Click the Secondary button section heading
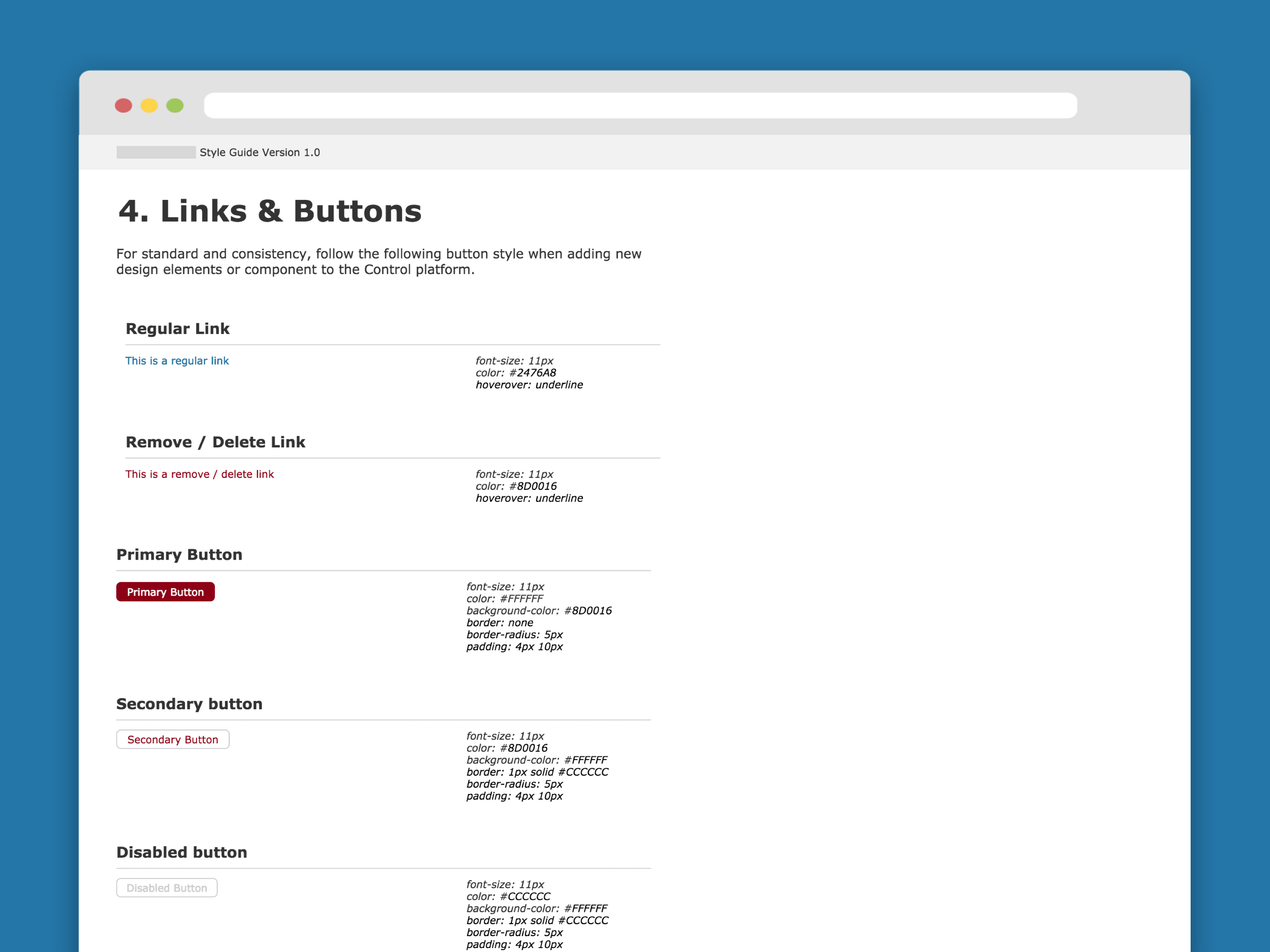Screen dimensions: 1270x952 (189, 704)
